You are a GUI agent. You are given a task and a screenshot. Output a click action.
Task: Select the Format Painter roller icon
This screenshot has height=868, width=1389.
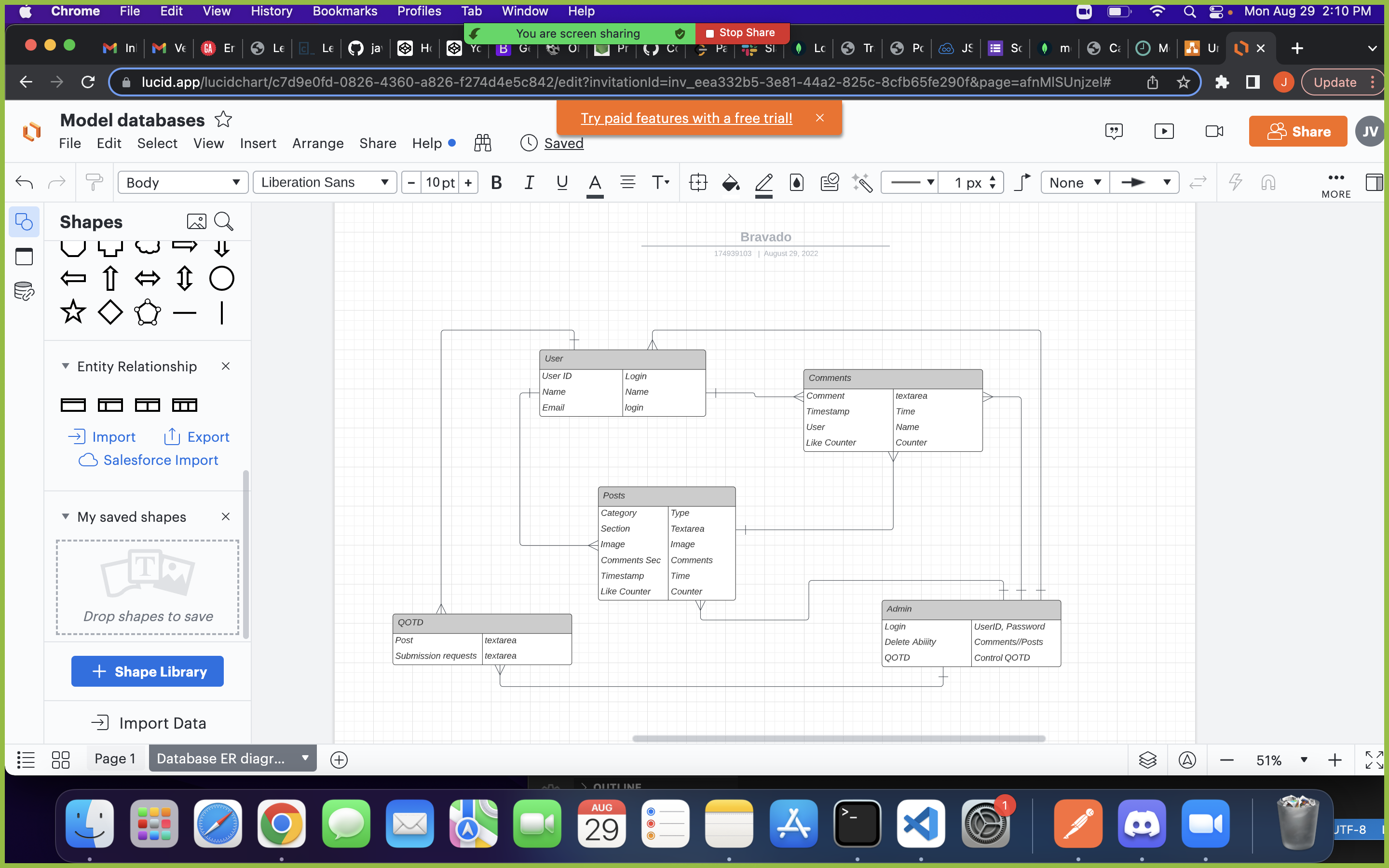(94, 183)
